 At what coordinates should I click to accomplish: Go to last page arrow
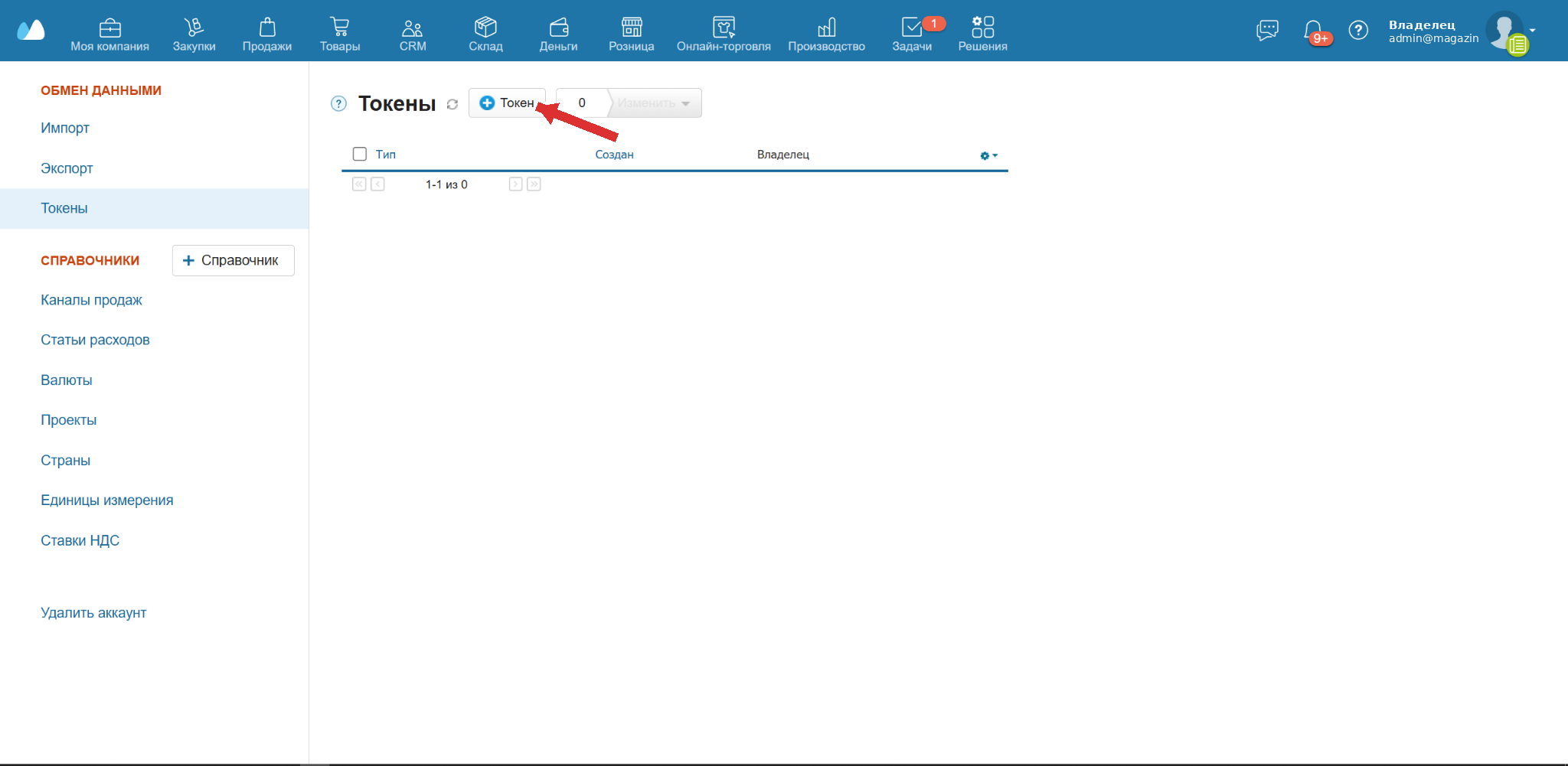534,184
